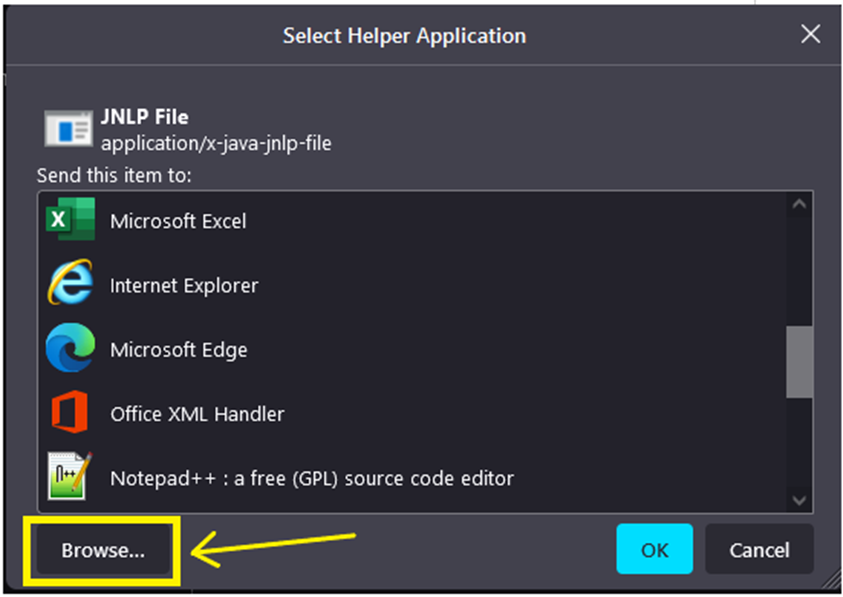Click the Microsoft Edge icon
Viewport: 843px width, 597px height.
coord(70,349)
